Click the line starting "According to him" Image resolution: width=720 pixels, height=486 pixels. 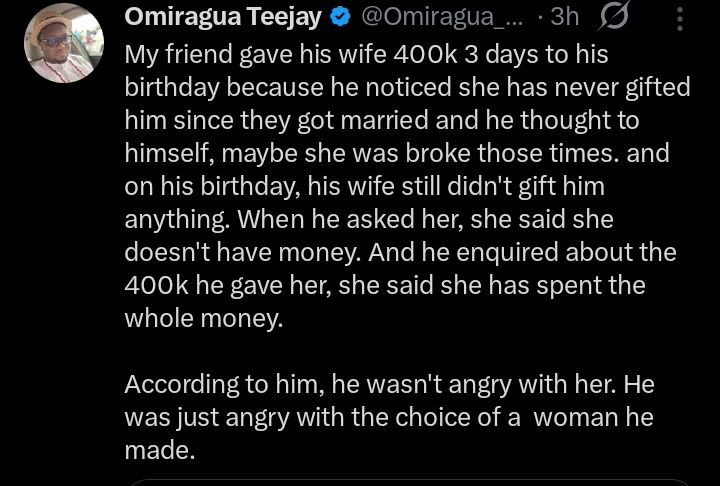click(389, 384)
